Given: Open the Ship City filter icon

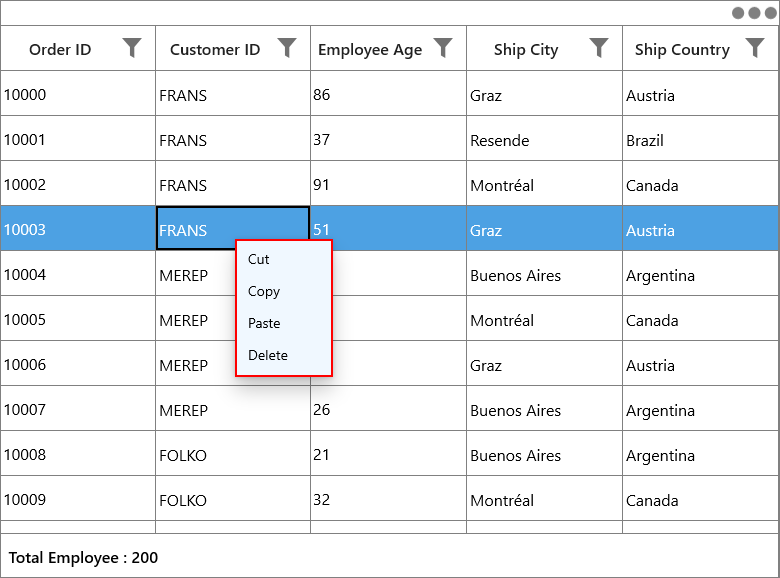Looking at the screenshot, I should 599,48.
